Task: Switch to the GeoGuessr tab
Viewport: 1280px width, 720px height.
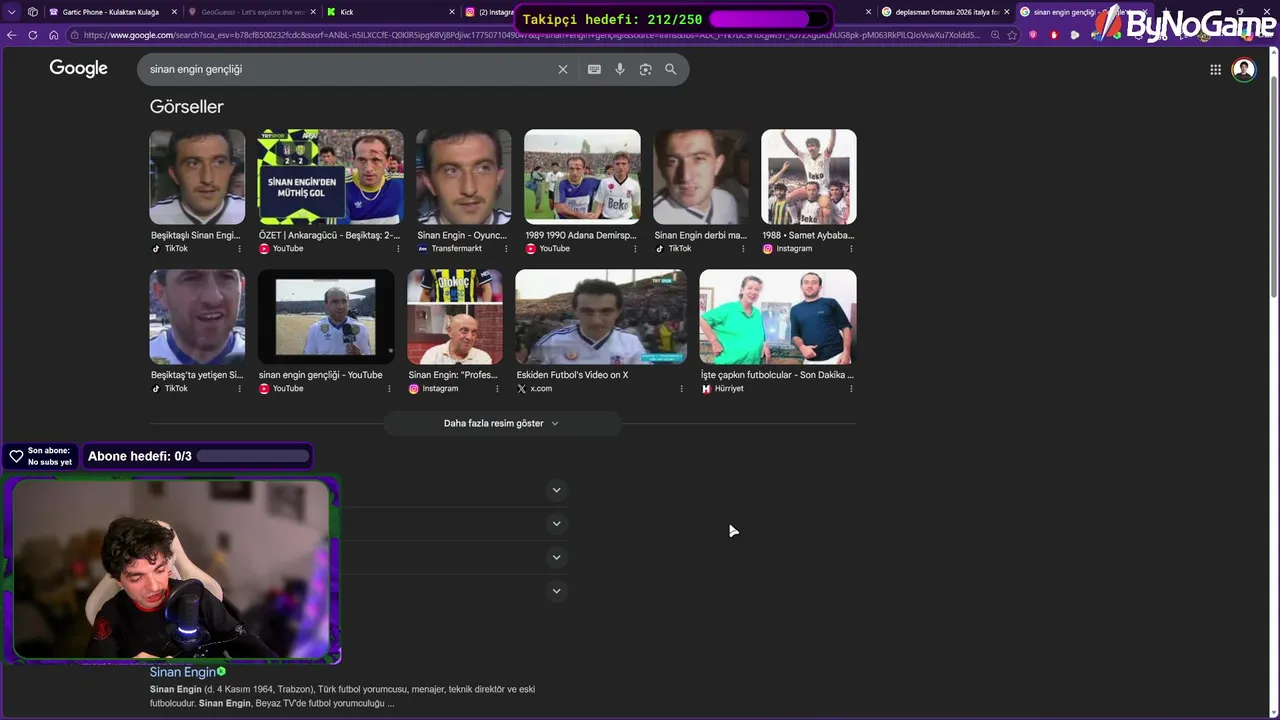Action: click(x=253, y=12)
